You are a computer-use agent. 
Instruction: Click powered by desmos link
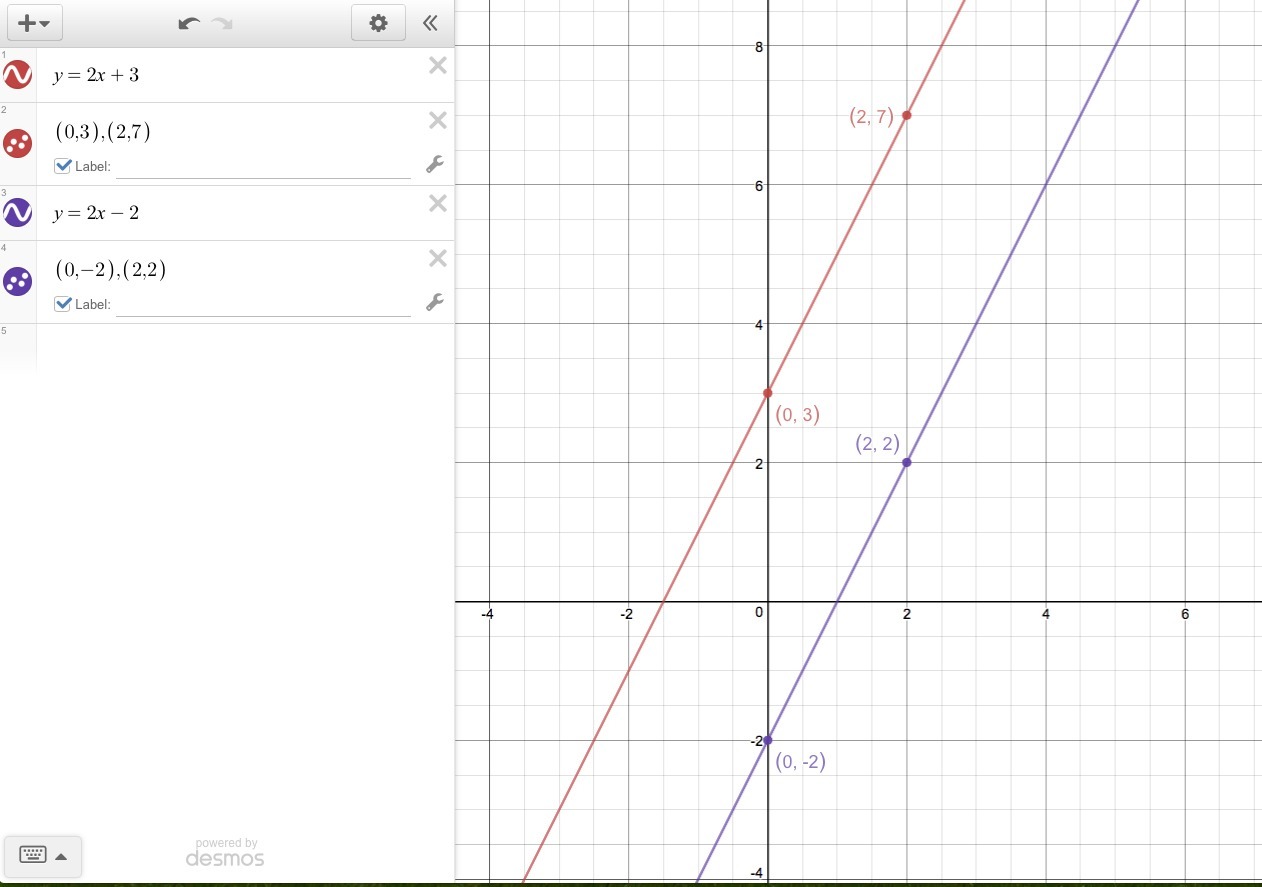tap(225, 852)
